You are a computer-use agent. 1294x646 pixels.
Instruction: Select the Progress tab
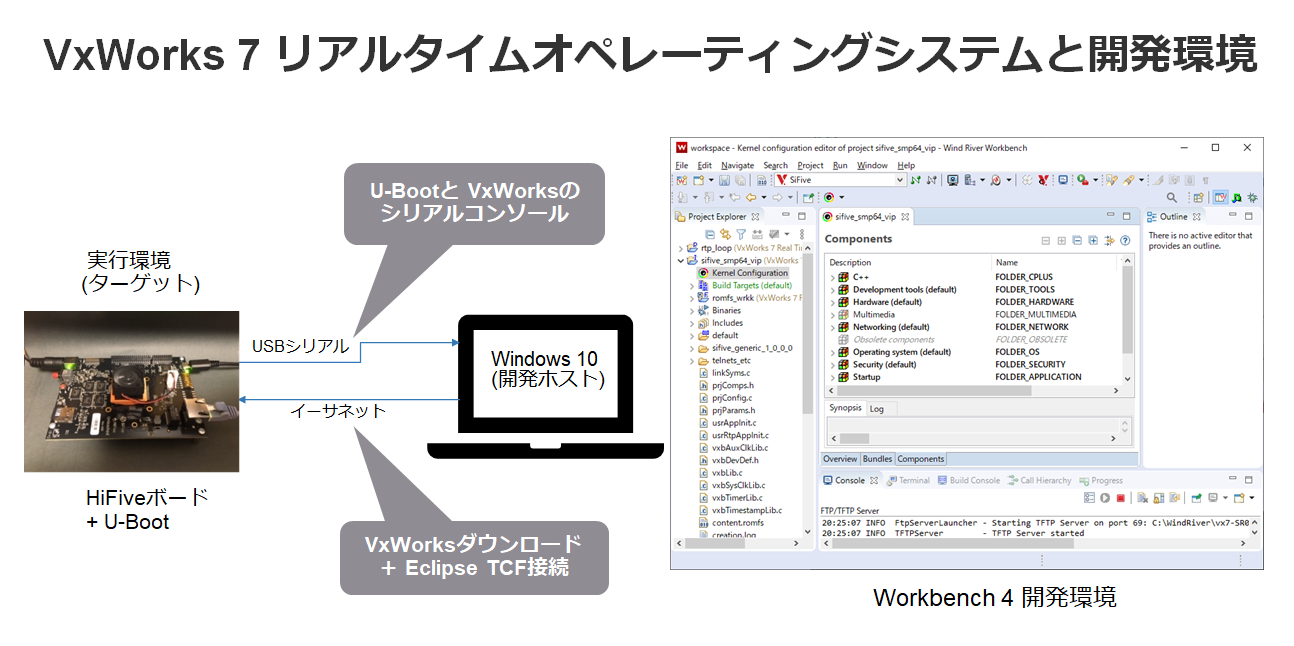pos(1100,481)
